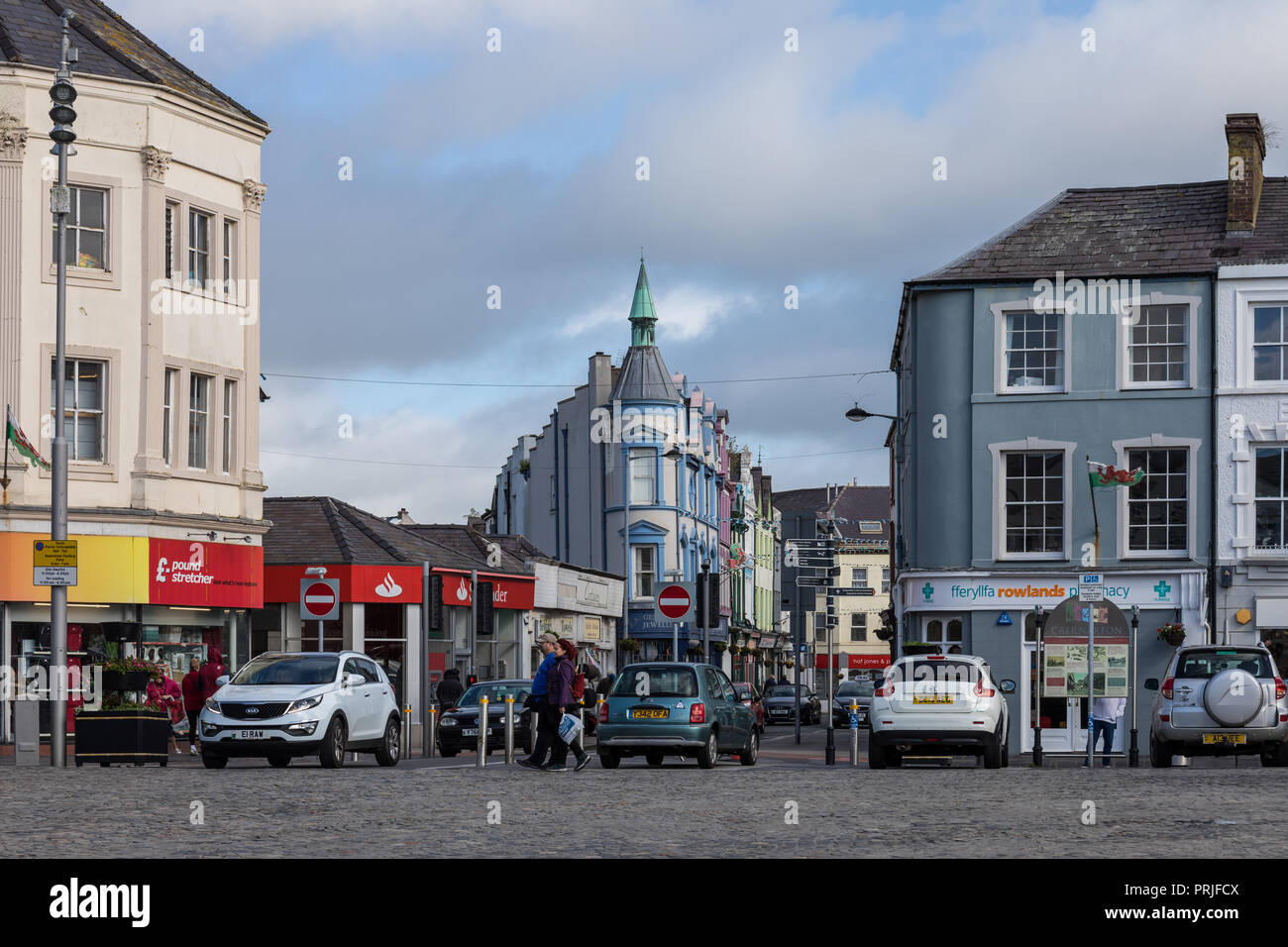The width and height of the screenshot is (1288, 947).
Task: Click the no-entry sign beside the Santander shop
Action: (319, 599)
